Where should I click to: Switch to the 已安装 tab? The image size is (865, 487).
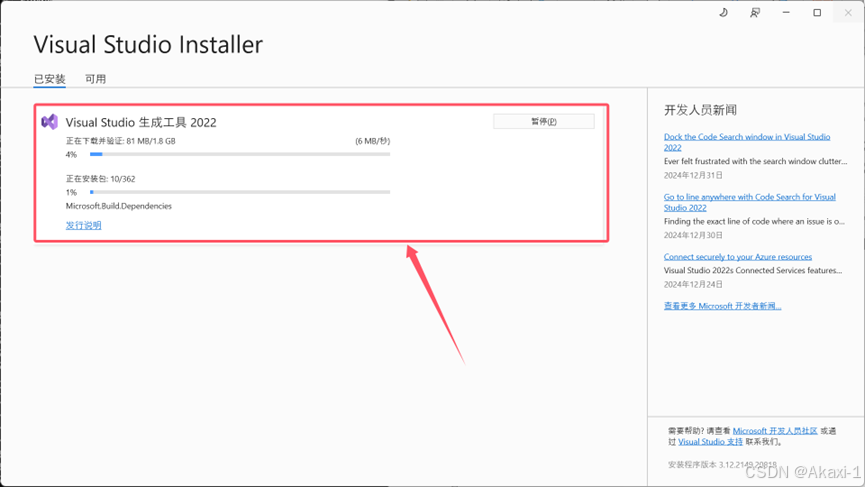tap(50, 79)
